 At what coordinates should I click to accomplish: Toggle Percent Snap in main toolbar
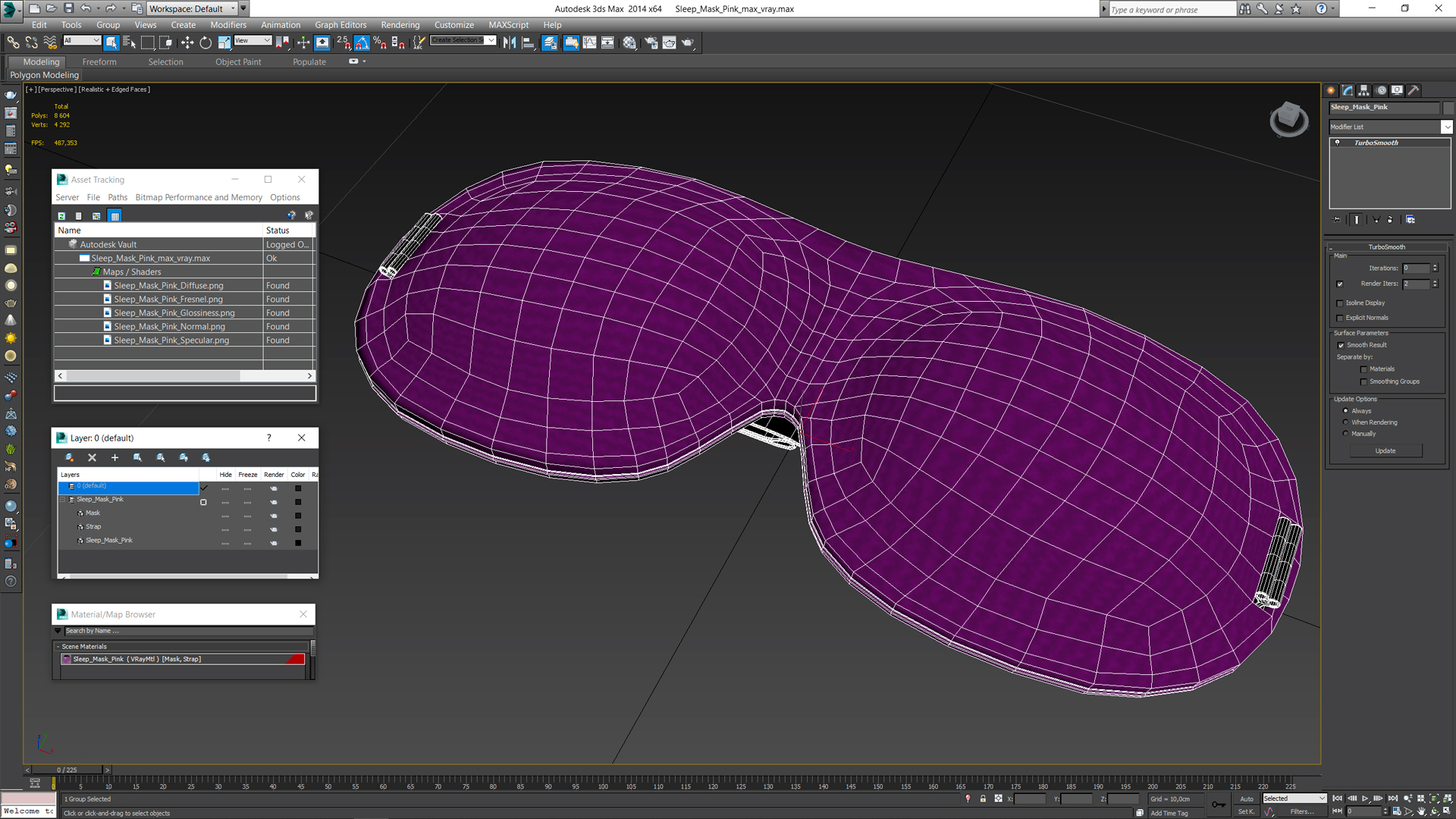coord(380,42)
